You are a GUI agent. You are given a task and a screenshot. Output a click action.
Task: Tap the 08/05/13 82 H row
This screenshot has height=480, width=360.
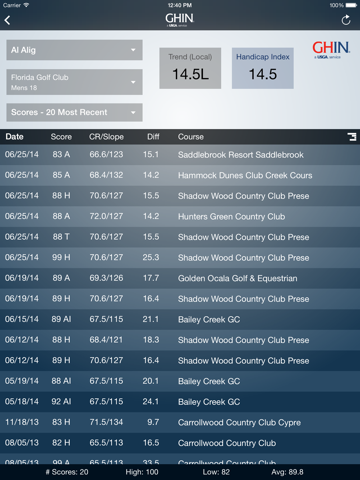point(180,443)
